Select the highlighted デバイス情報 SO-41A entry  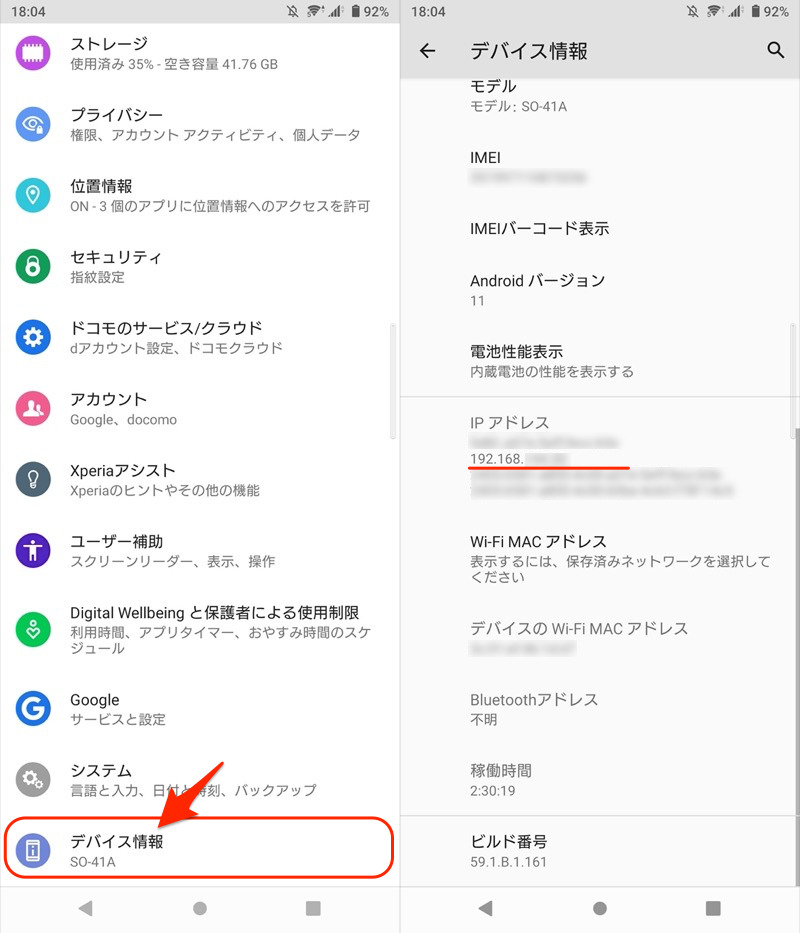coord(200,849)
